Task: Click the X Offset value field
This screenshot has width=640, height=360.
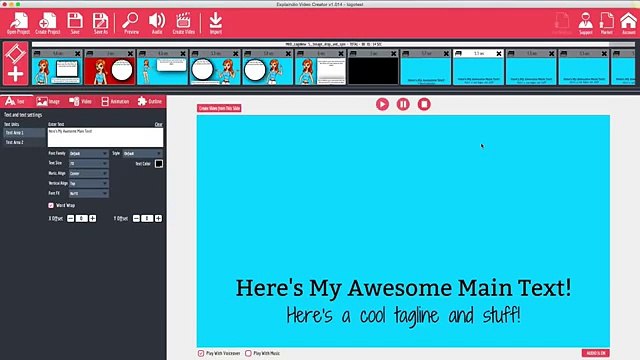Action: click(x=82, y=219)
